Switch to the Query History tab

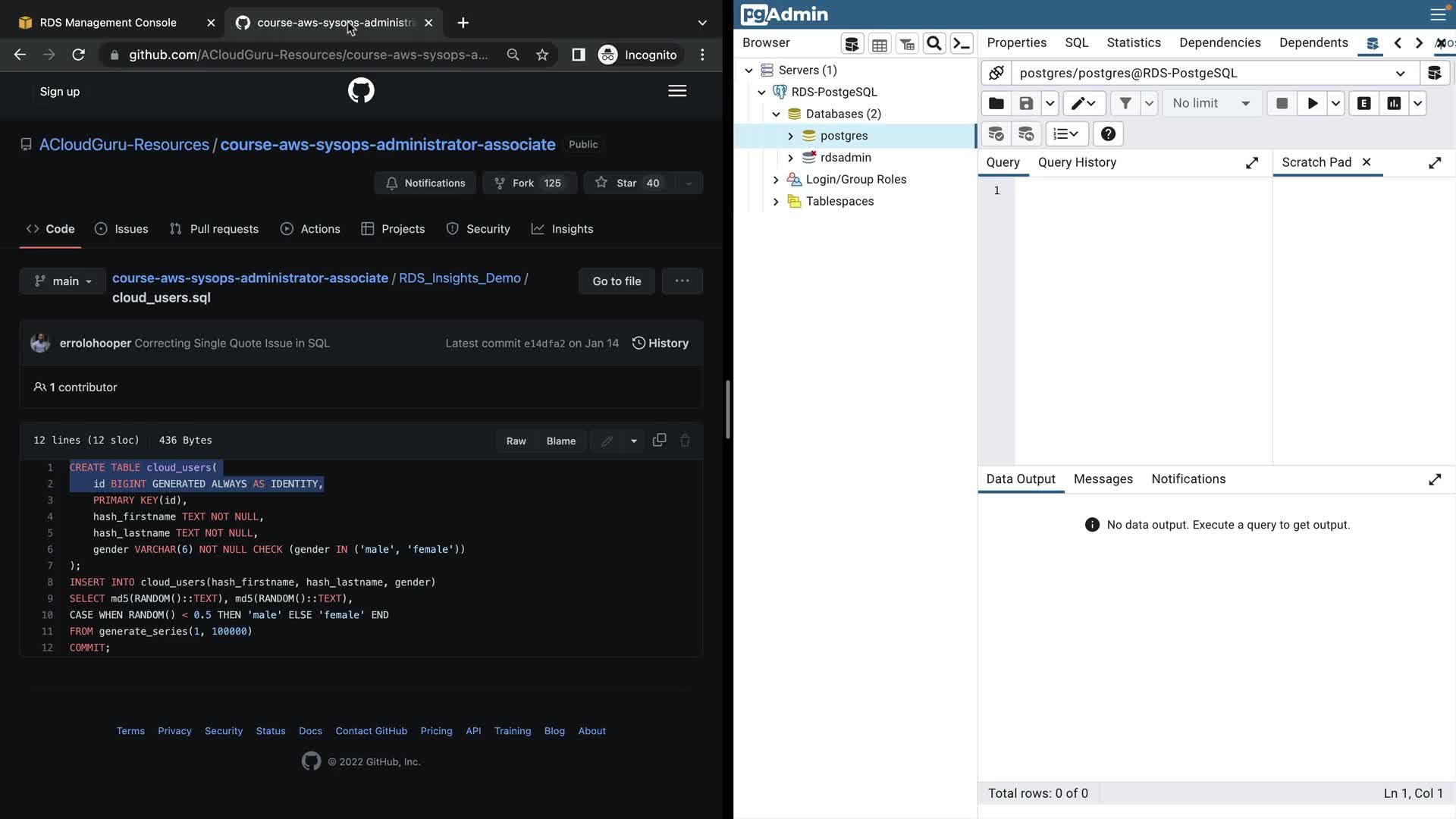(x=1077, y=162)
